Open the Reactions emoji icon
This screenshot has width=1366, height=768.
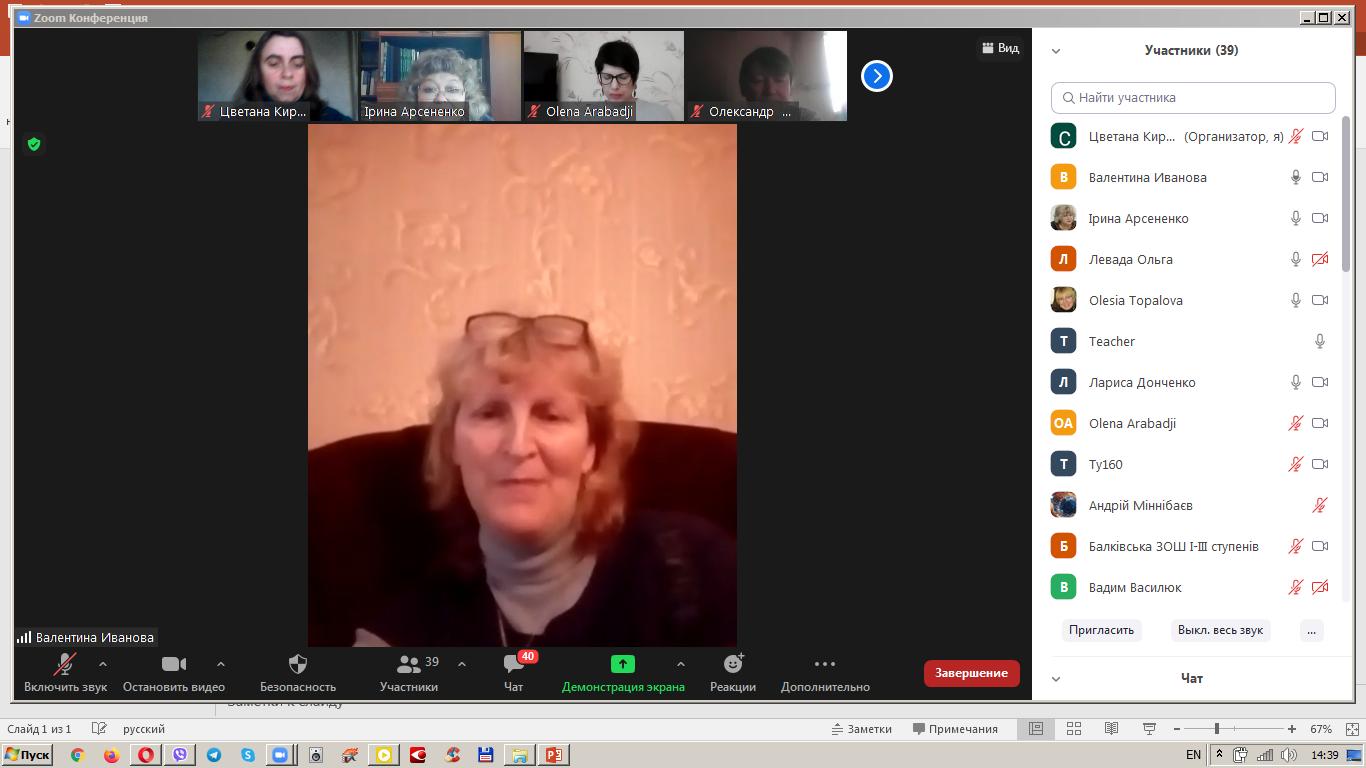[x=733, y=665]
